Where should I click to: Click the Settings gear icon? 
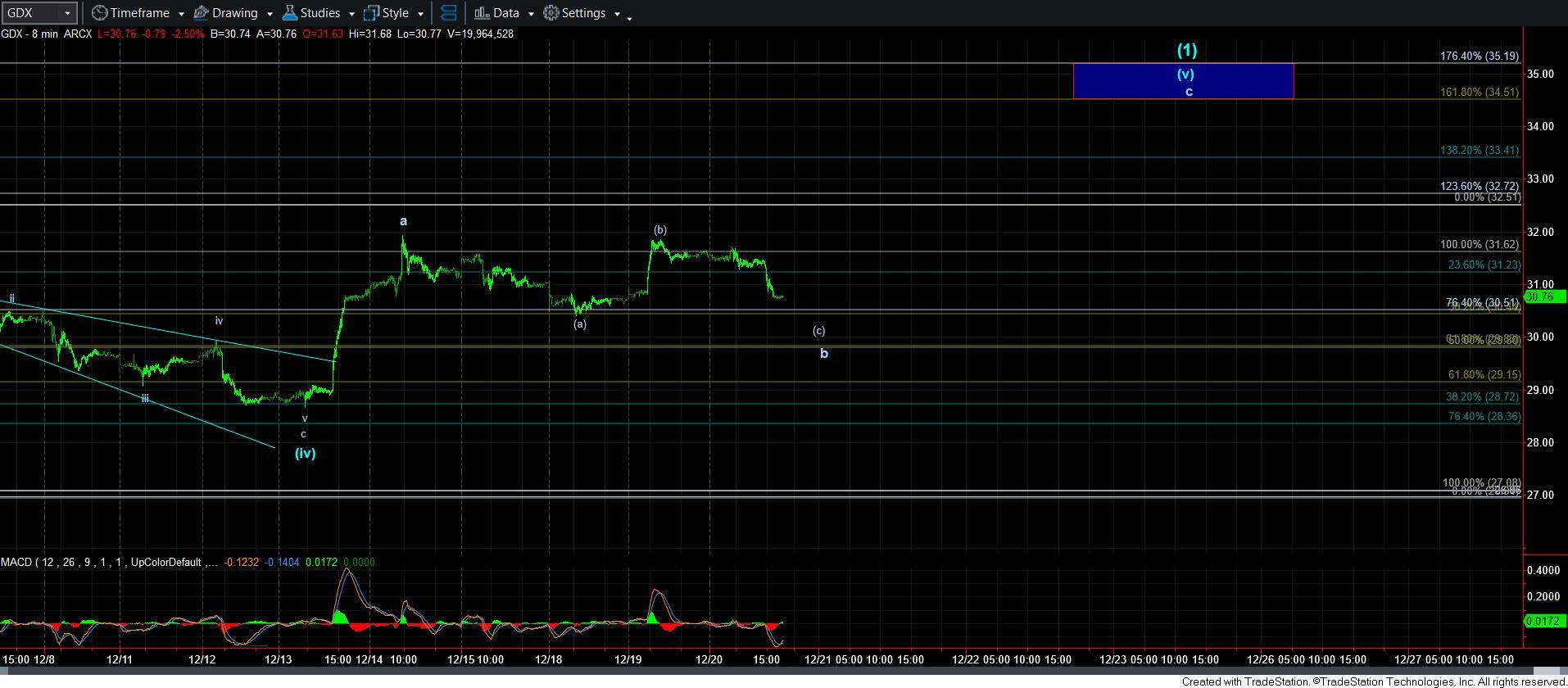point(551,13)
